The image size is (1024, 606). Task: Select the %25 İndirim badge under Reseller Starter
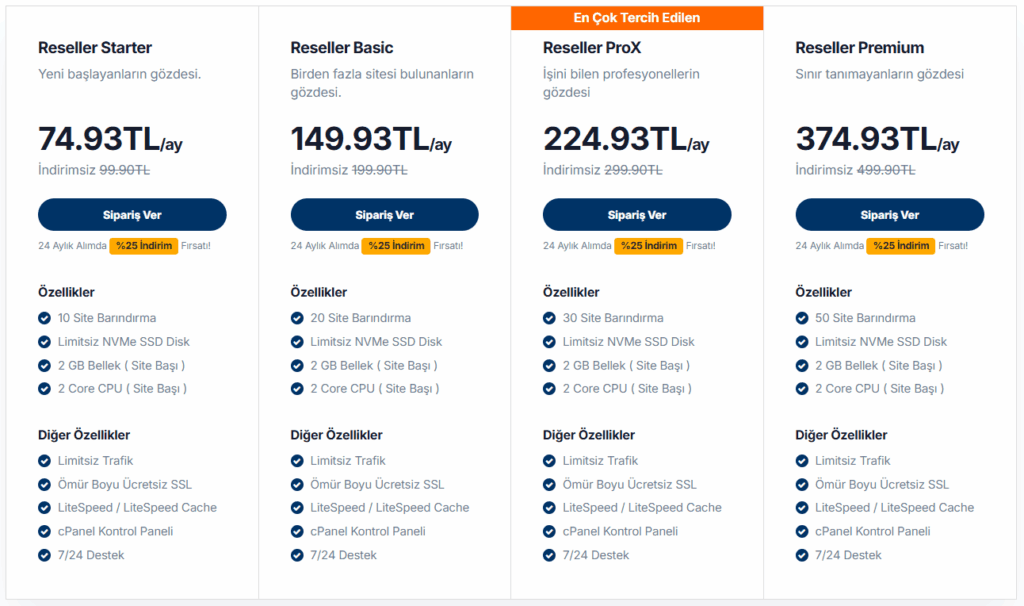coord(143,245)
